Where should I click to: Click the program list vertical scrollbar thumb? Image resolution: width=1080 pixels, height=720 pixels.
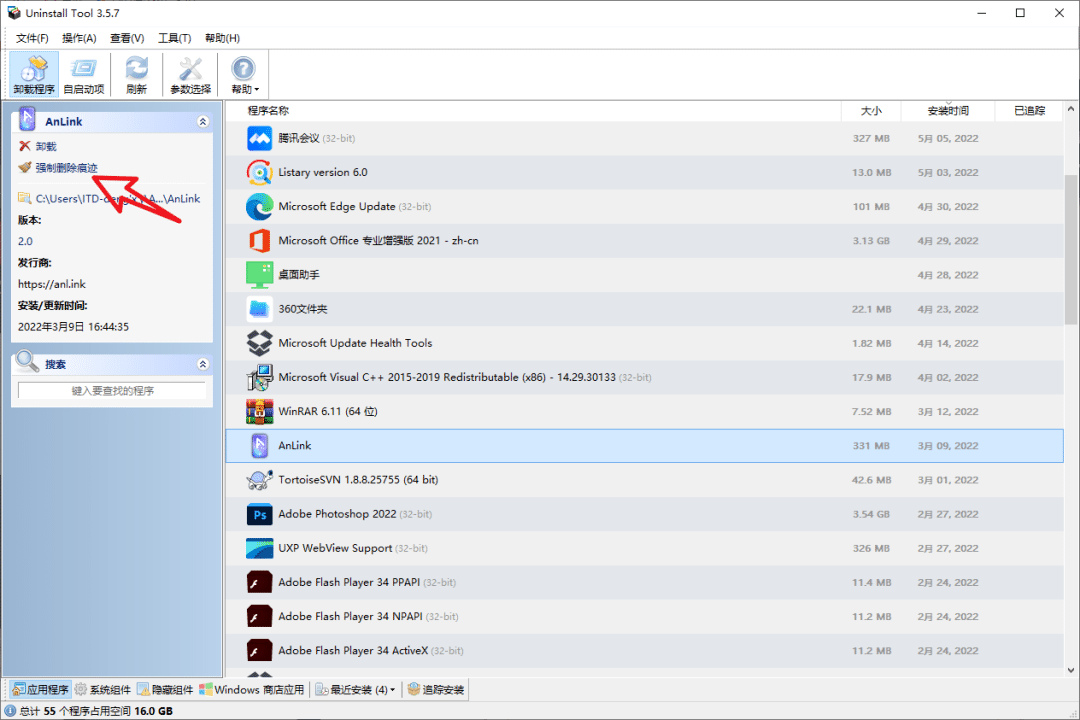point(1071,250)
